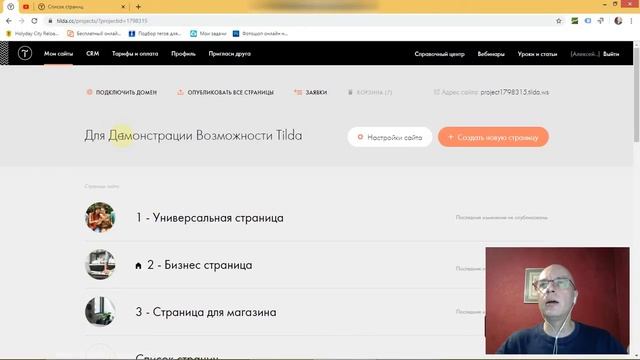Click the Опубликовать upload icon
This screenshot has height=360, width=640.
[x=180, y=92]
